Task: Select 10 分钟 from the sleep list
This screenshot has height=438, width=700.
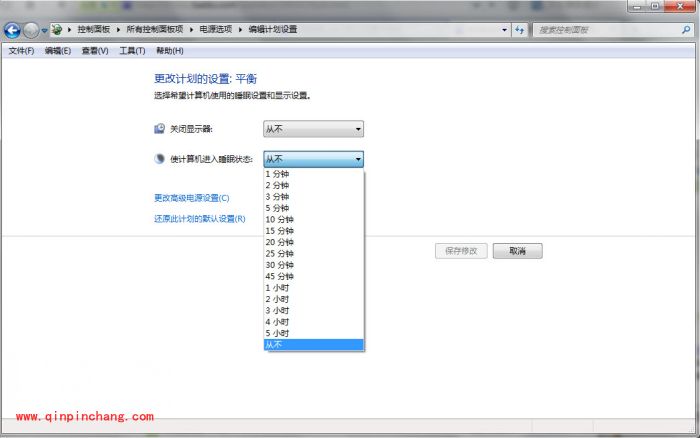Action: pyautogui.click(x=314, y=219)
